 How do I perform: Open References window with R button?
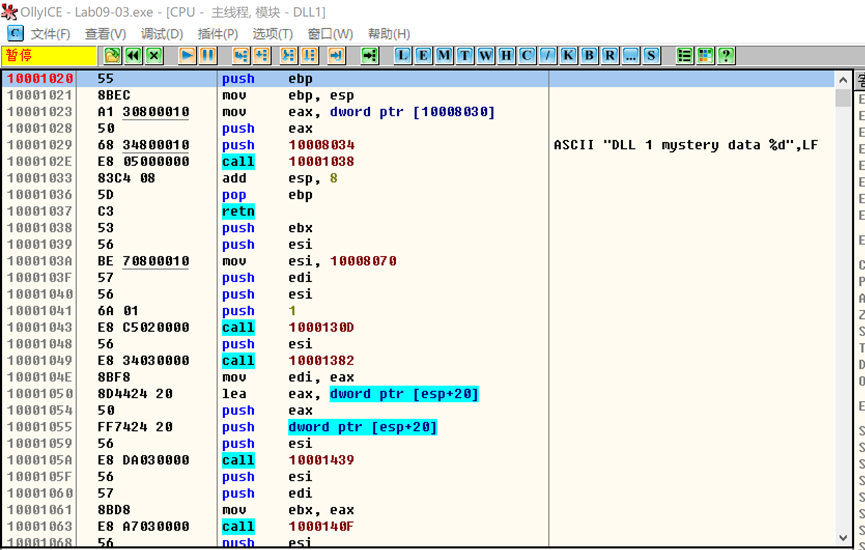(x=610, y=55)
